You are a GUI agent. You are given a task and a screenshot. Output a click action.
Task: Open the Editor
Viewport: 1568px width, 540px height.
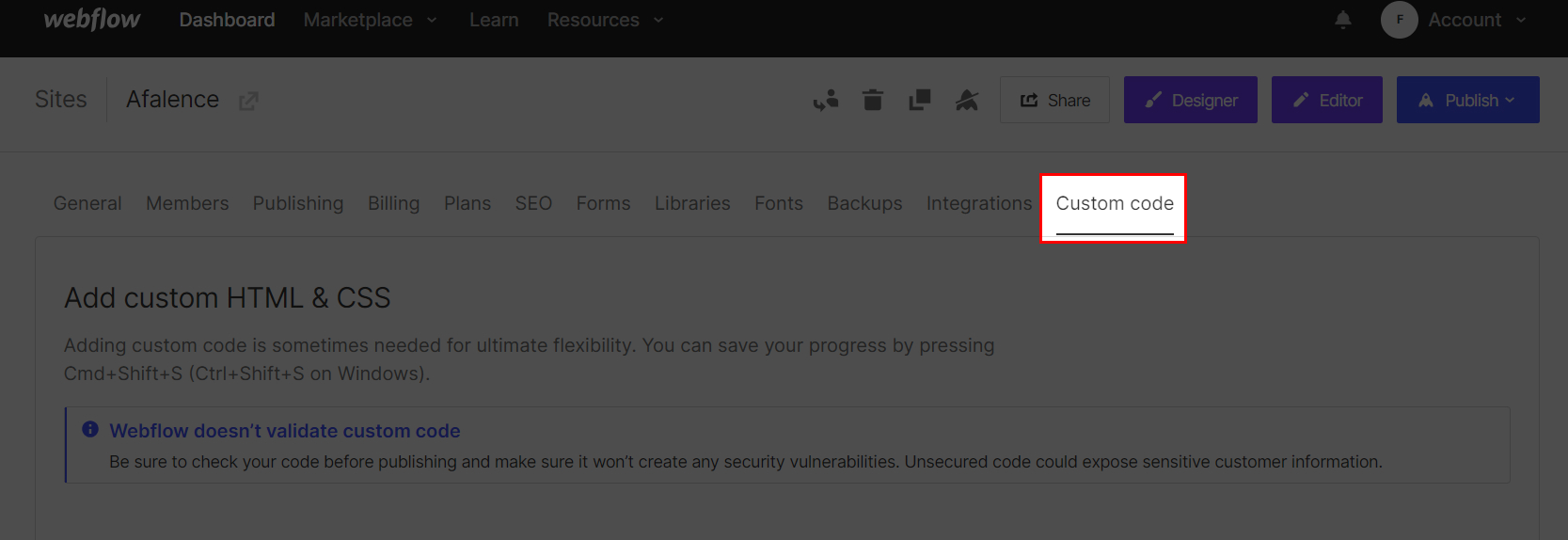[1327, 100]
